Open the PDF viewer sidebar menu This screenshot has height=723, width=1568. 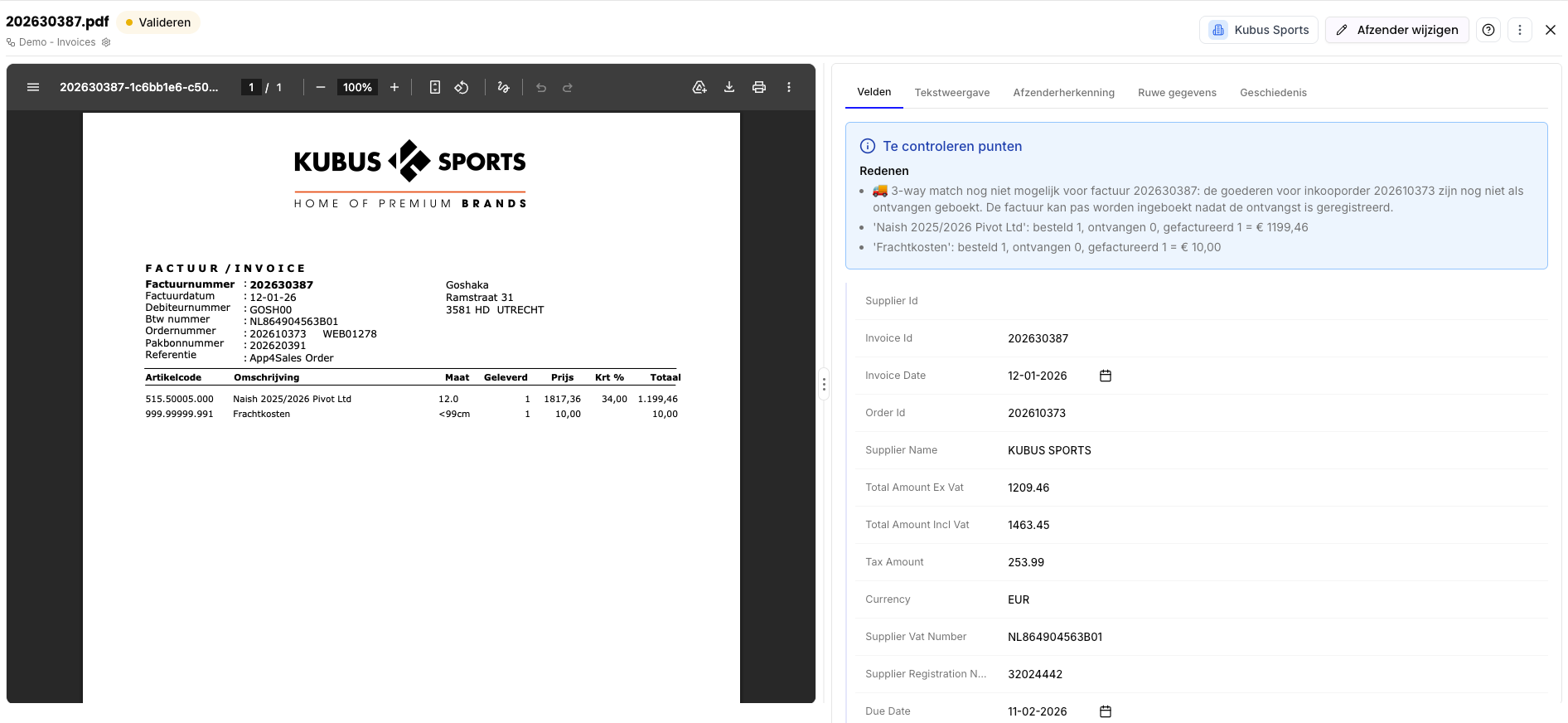33,87
